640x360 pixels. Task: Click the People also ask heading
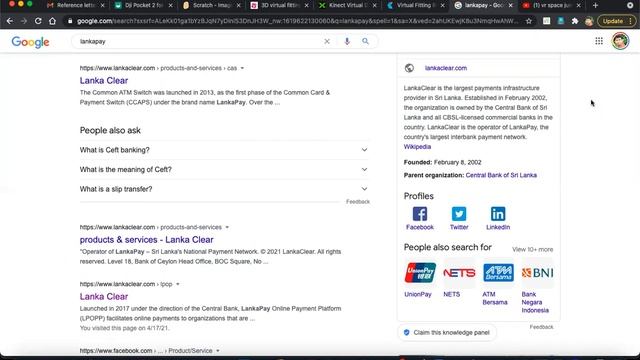point(110,130)
